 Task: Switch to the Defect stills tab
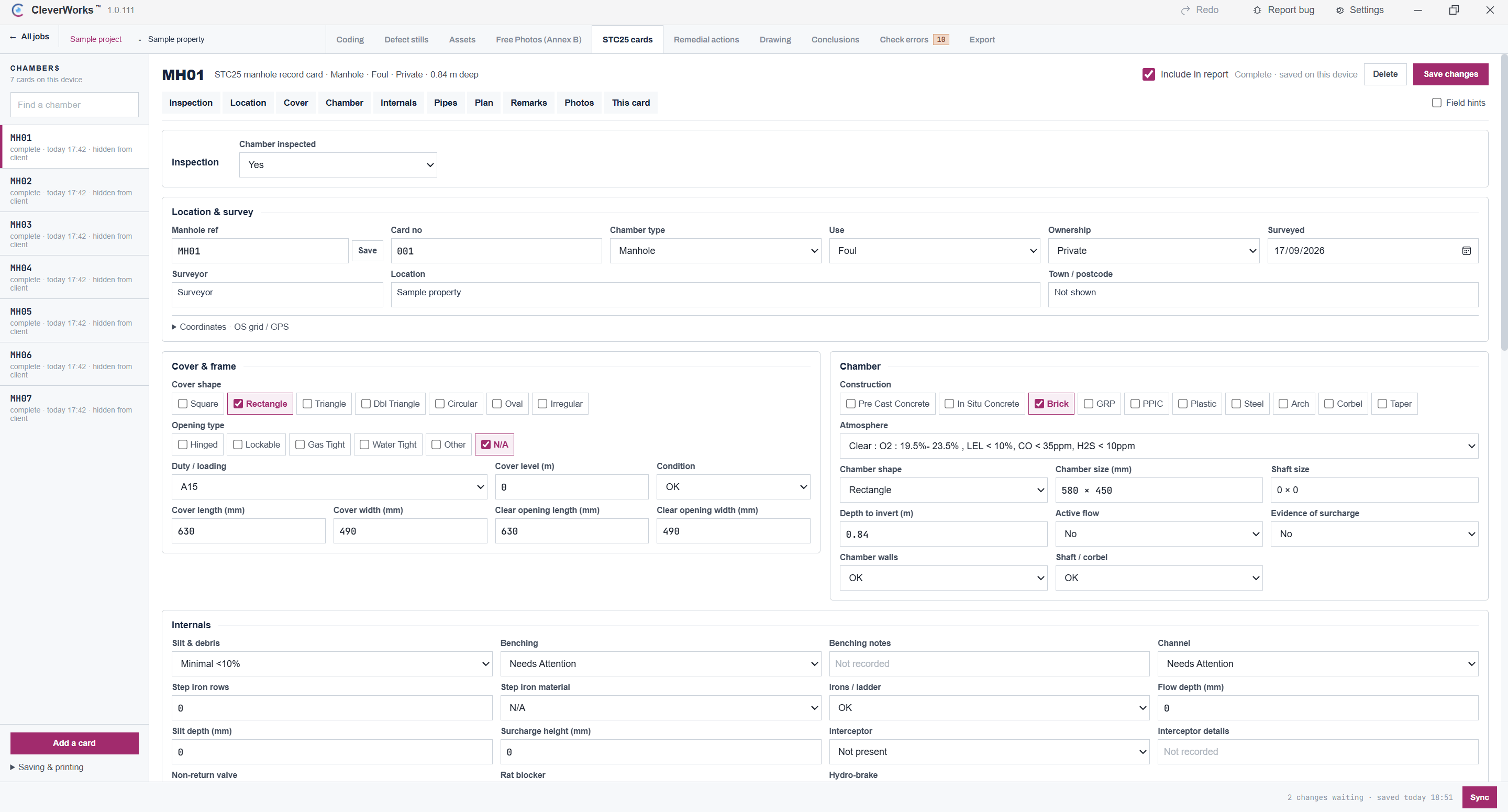point(406,39)
